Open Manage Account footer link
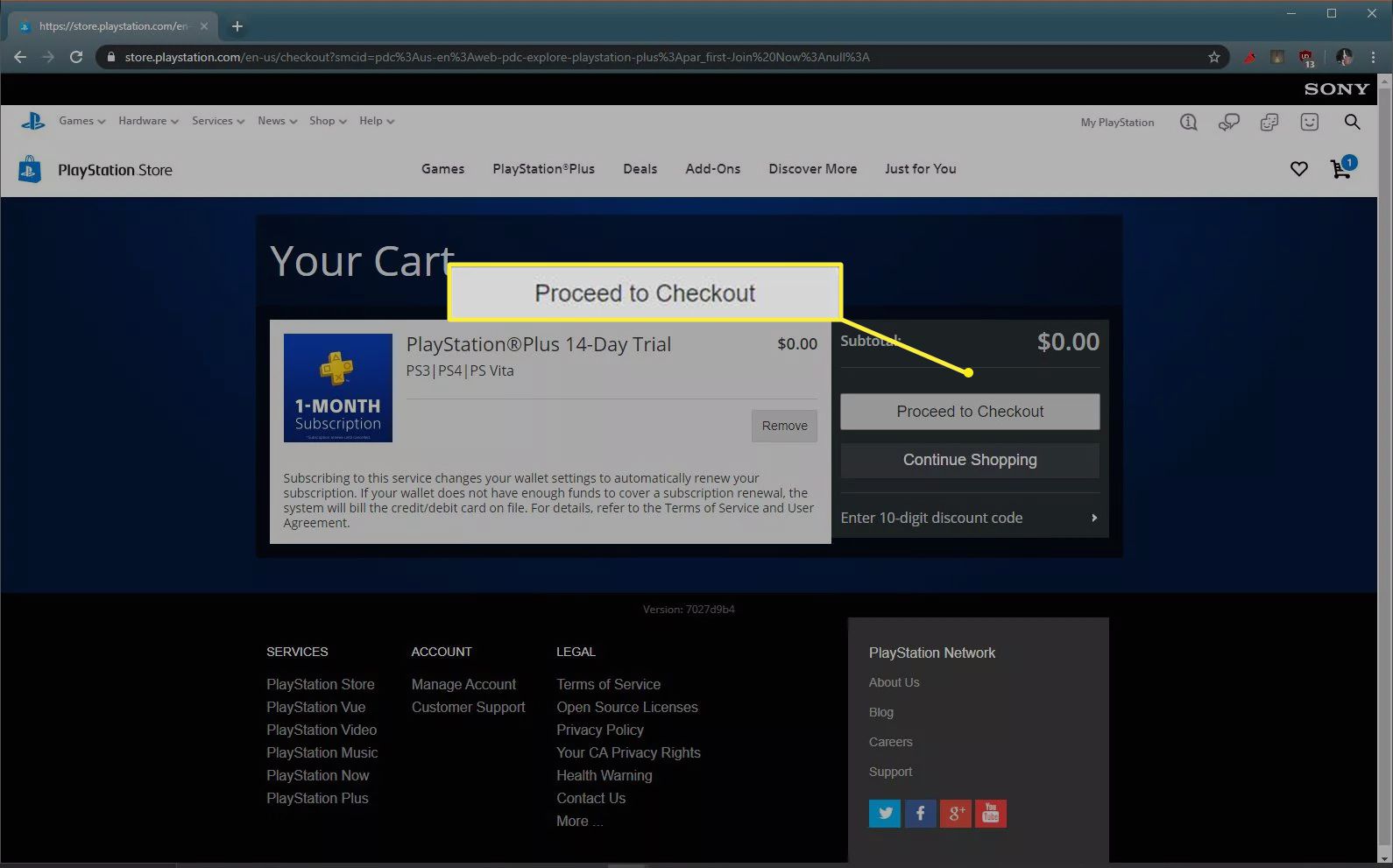Screen dimensions: 1393x868 coord(463,684)
